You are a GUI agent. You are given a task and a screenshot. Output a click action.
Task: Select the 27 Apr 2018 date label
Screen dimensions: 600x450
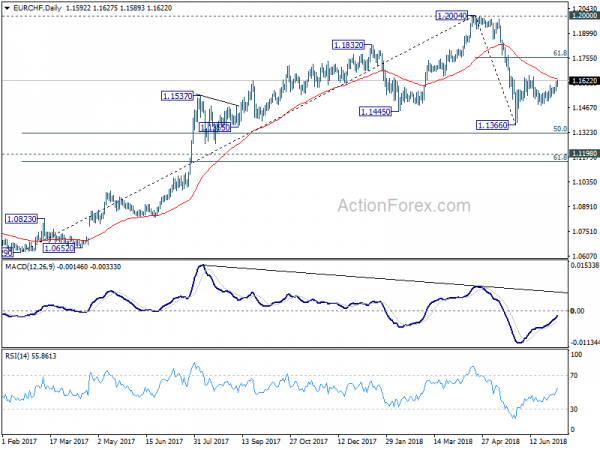tap(501, 441)
